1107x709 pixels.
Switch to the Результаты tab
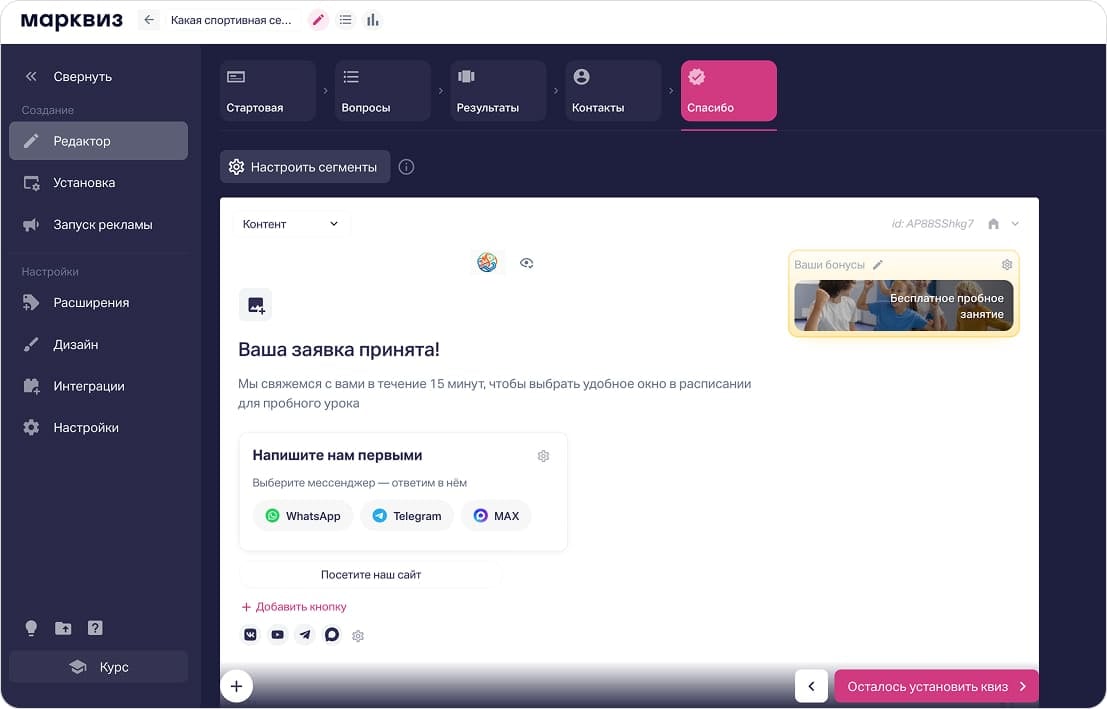click(x=498, y=90)
